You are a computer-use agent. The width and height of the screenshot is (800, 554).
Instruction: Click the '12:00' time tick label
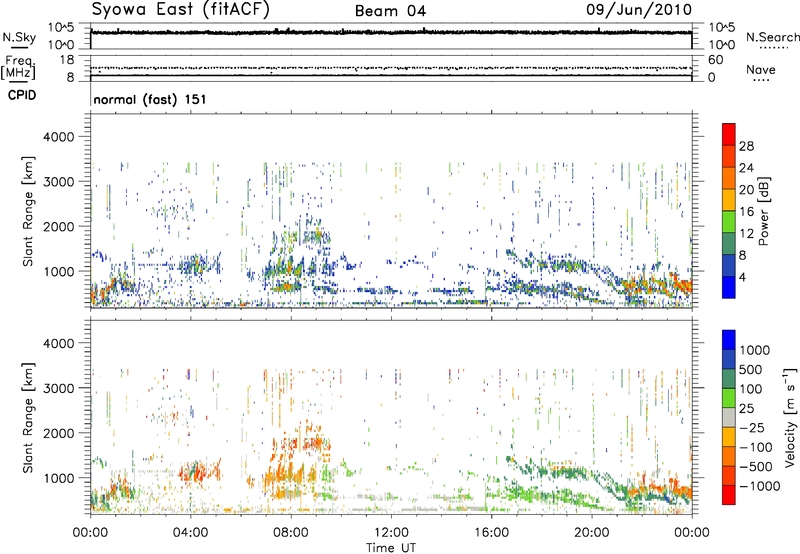click(x=391, y=533)
